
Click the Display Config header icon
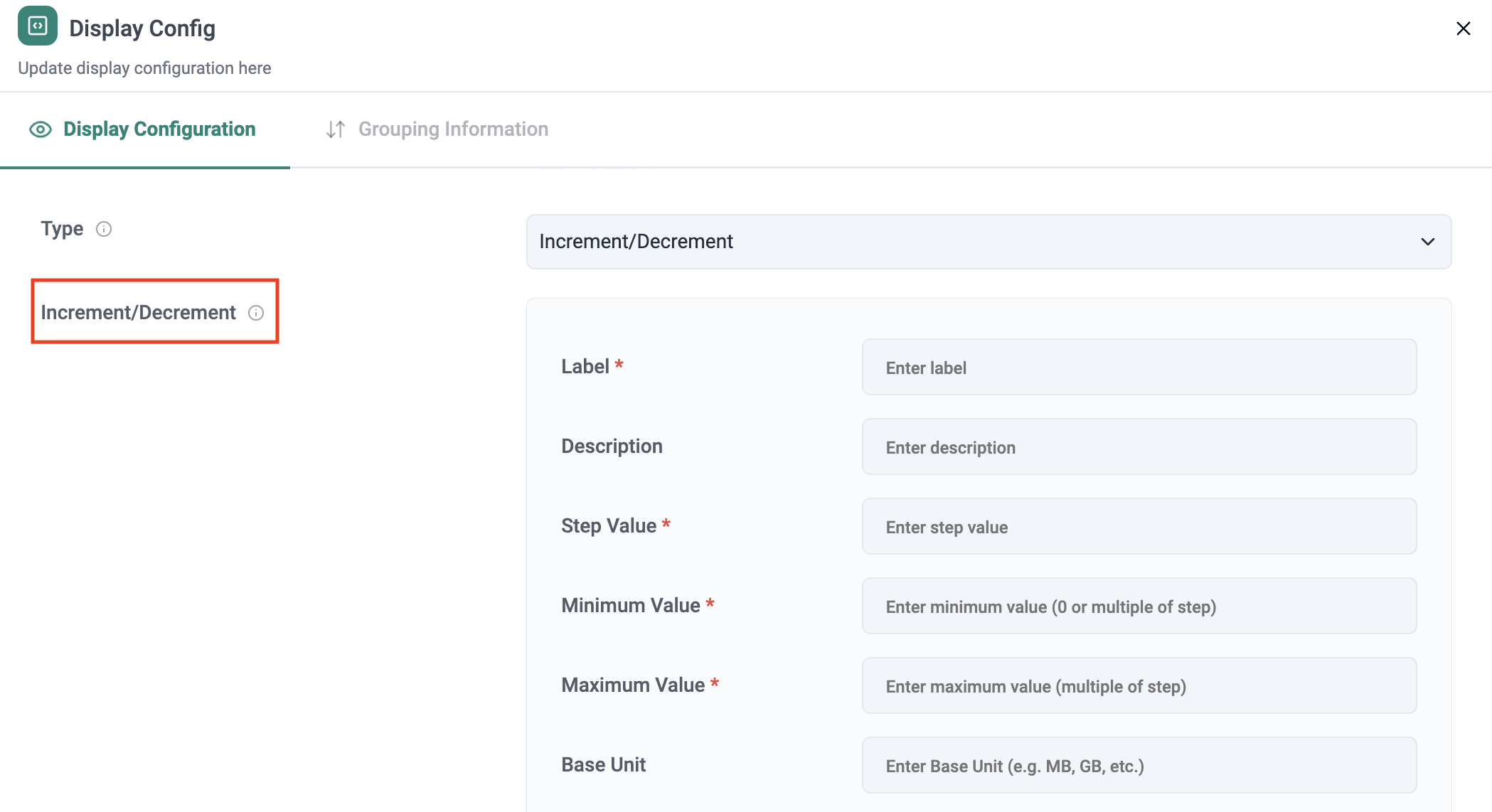click(37, 26)
